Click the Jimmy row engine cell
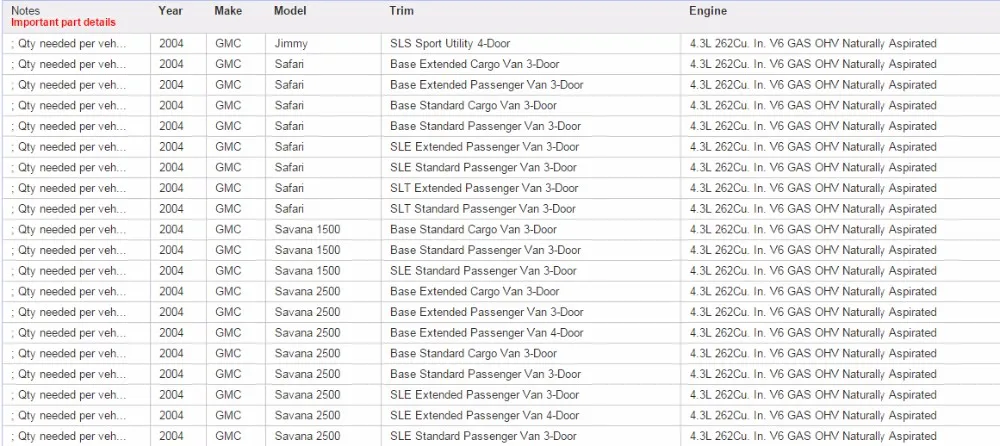This screenshot has width=1000, height=446. [813, 44]
